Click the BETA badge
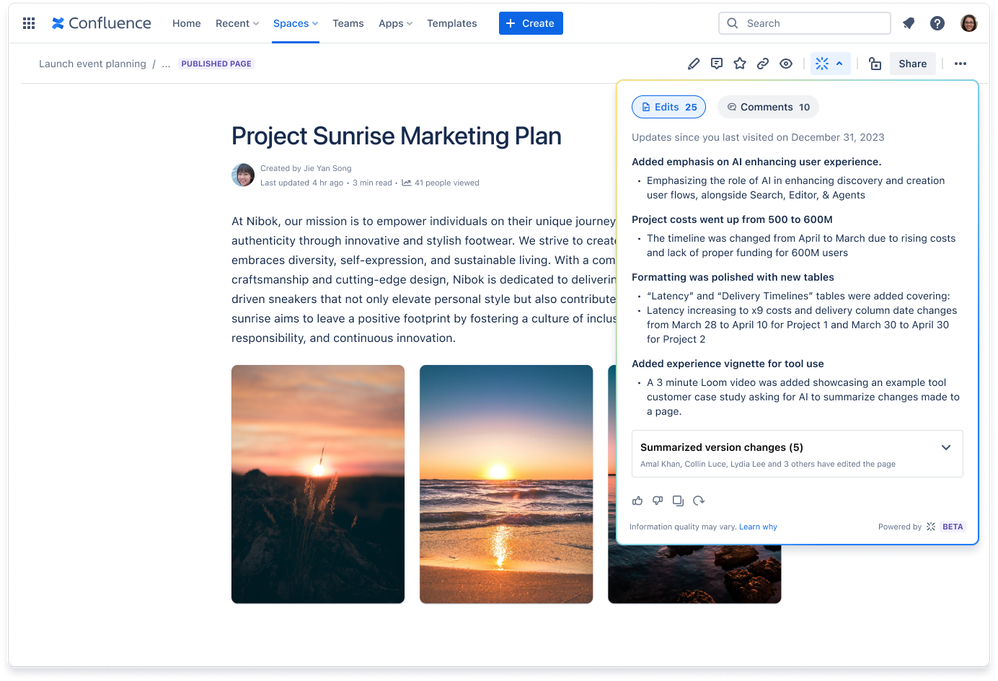998x681 pixels. (952, 526)
